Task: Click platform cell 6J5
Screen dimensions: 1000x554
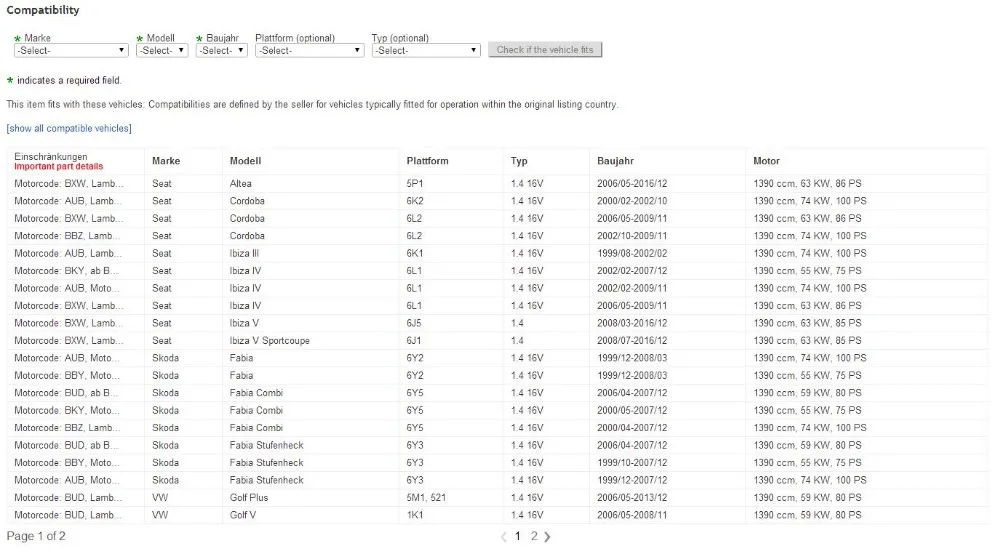Action: coord(414,323)
